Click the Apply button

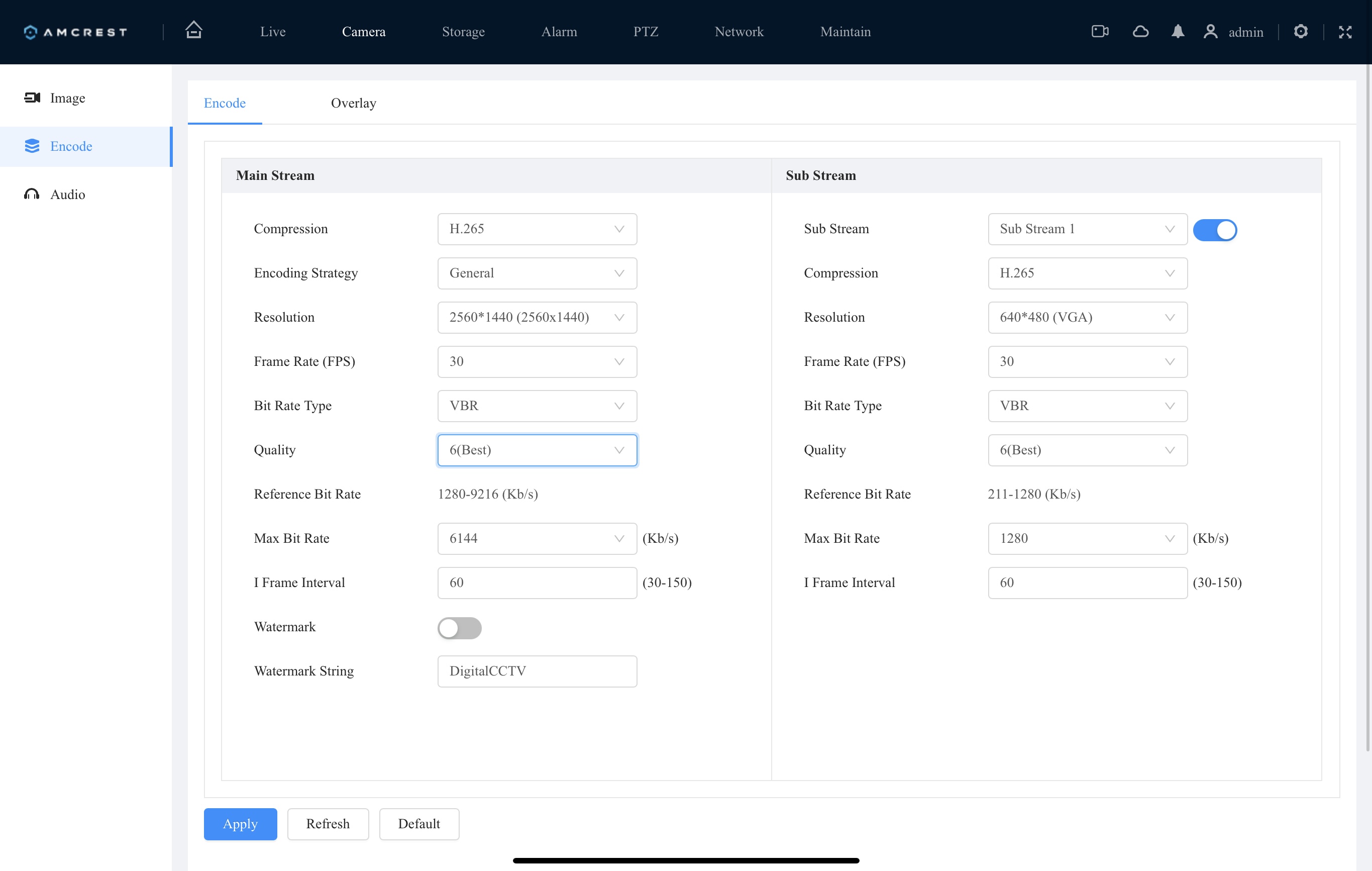(241, 824)
